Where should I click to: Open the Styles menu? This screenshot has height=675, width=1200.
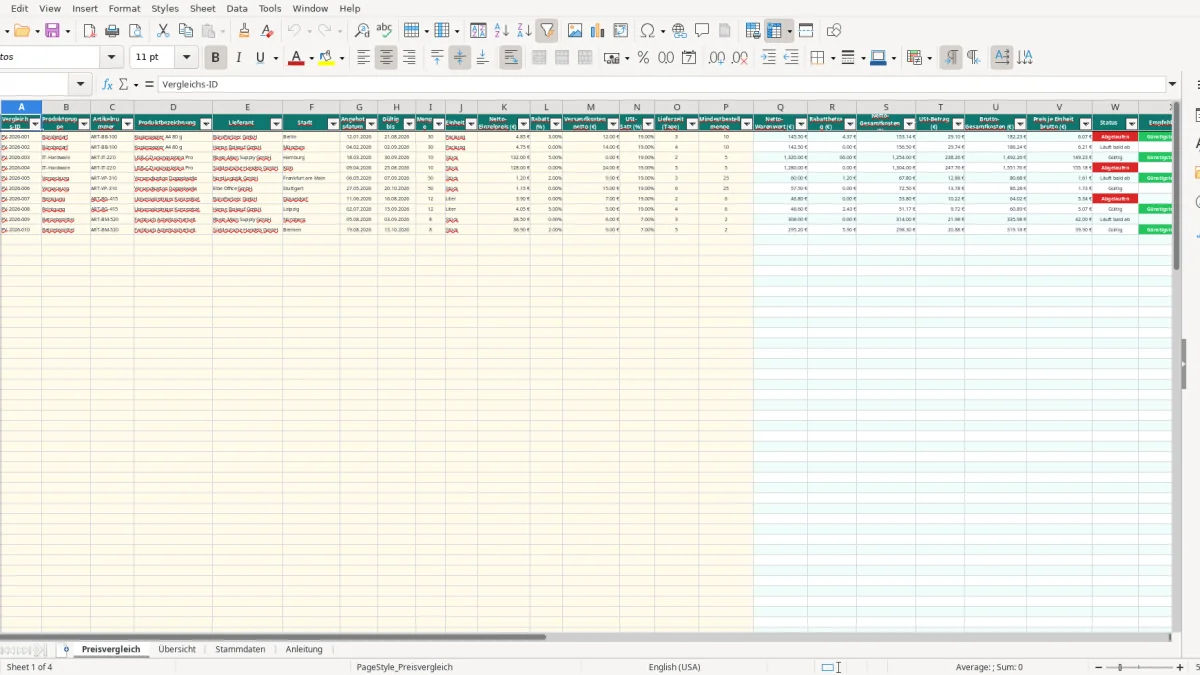[165, 8]
